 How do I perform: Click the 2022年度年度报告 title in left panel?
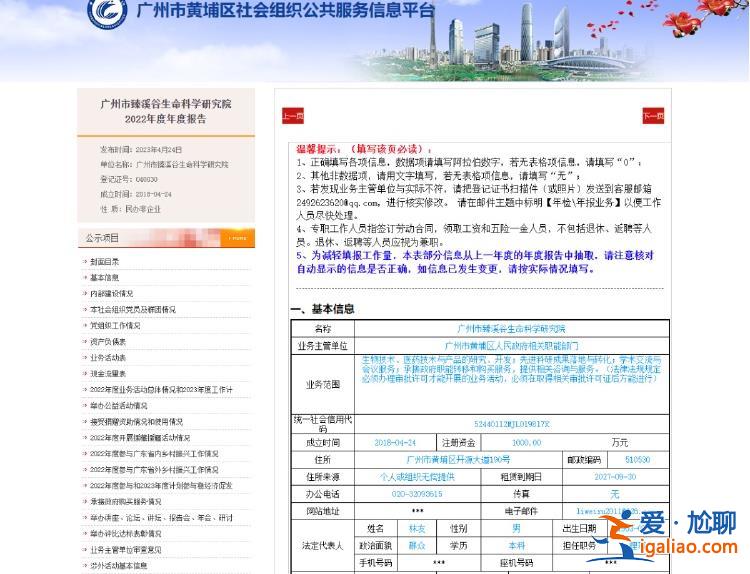[166, 119]
